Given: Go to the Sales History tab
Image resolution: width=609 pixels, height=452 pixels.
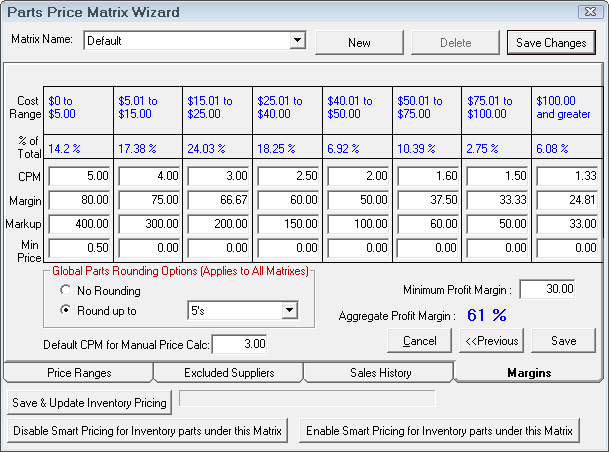Looking at the screenshot, I should [377, 373].
